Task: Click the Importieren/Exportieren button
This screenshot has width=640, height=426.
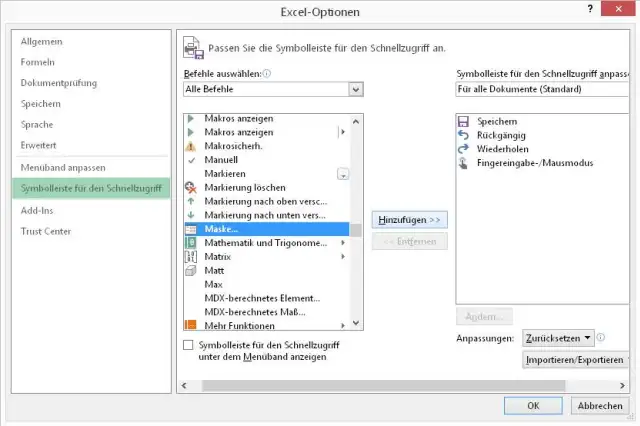Action: point(575,360)
